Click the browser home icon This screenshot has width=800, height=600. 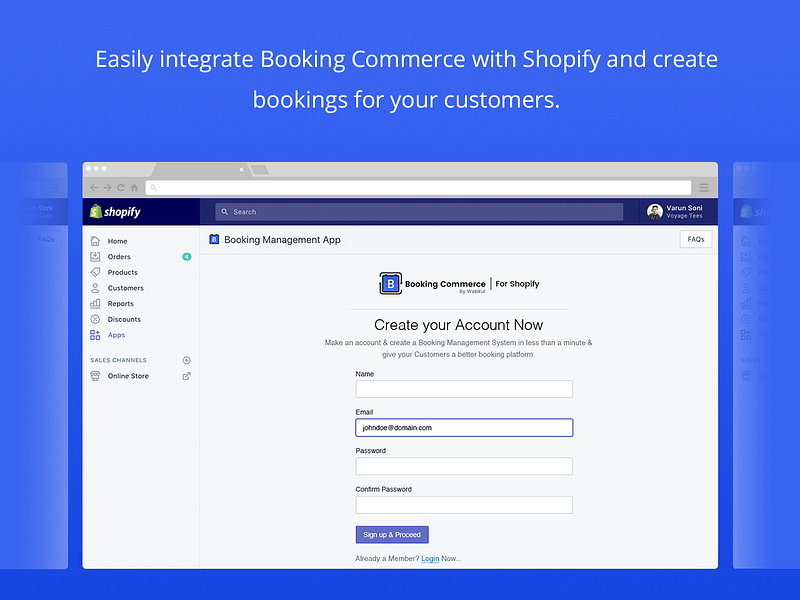click(134, 188)
